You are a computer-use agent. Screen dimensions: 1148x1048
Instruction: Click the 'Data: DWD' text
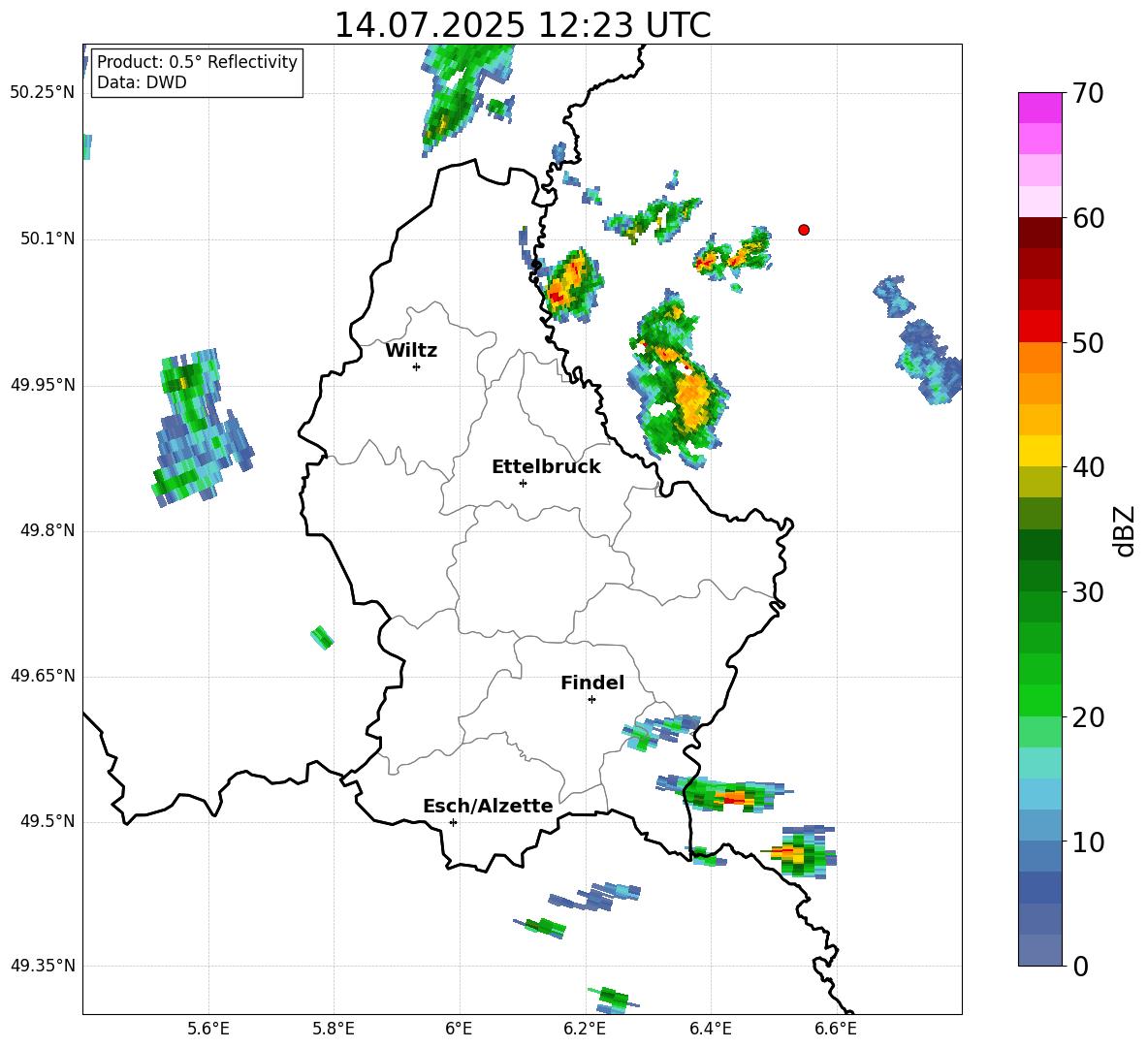pos(142,82)
